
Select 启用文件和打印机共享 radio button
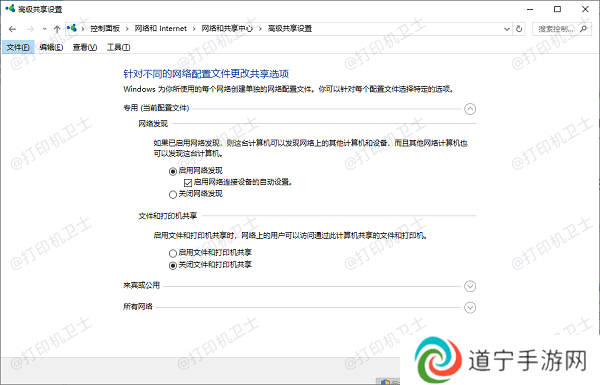click(173, 253)
